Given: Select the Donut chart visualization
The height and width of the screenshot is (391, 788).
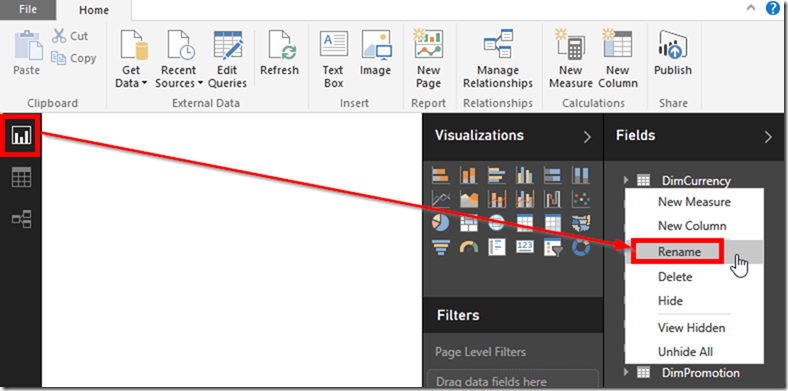Looking at the screenshot, I should (x=581, y=247).
